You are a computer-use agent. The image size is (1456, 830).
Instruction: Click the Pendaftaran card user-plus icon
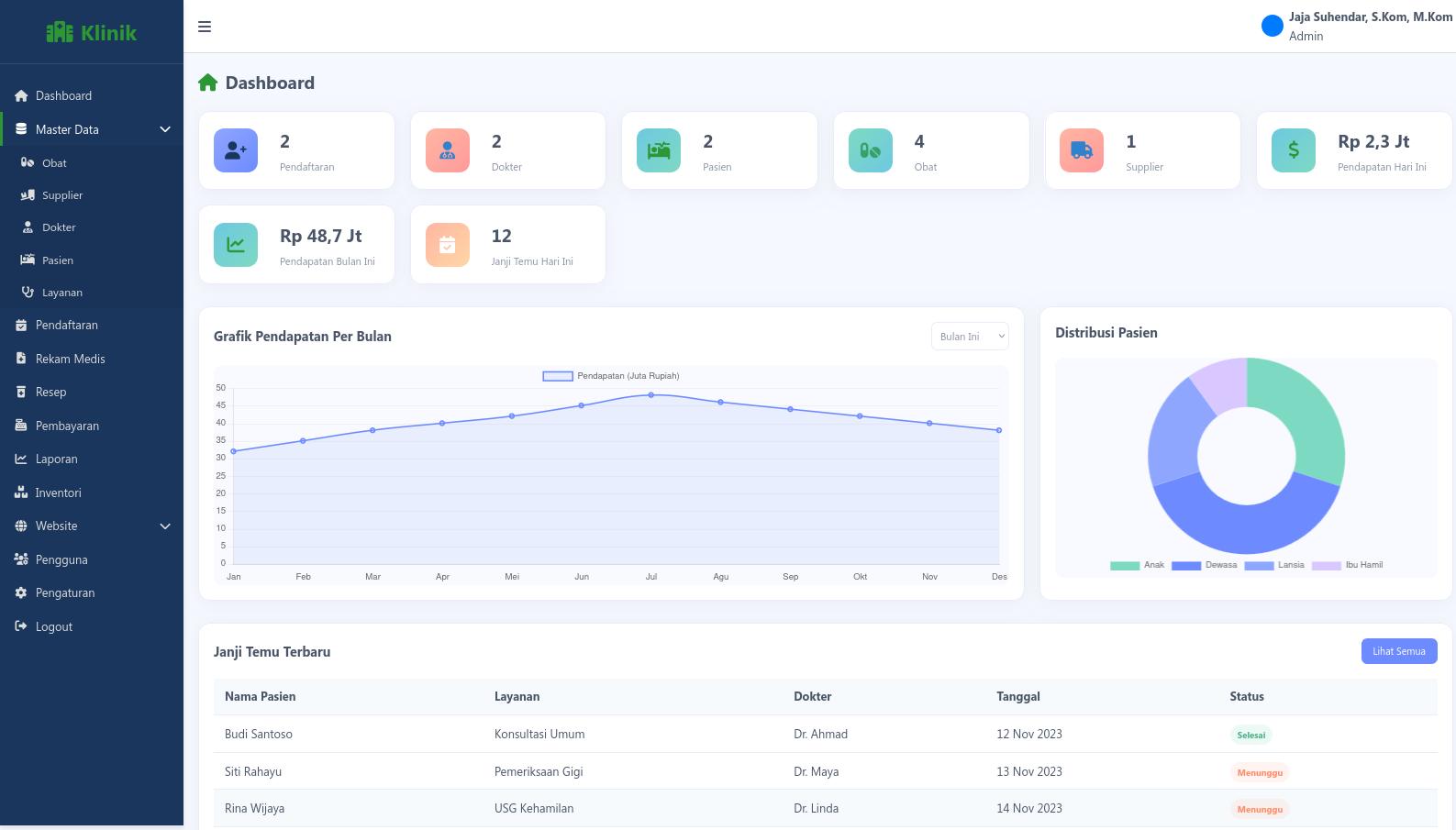pos(236,150)
